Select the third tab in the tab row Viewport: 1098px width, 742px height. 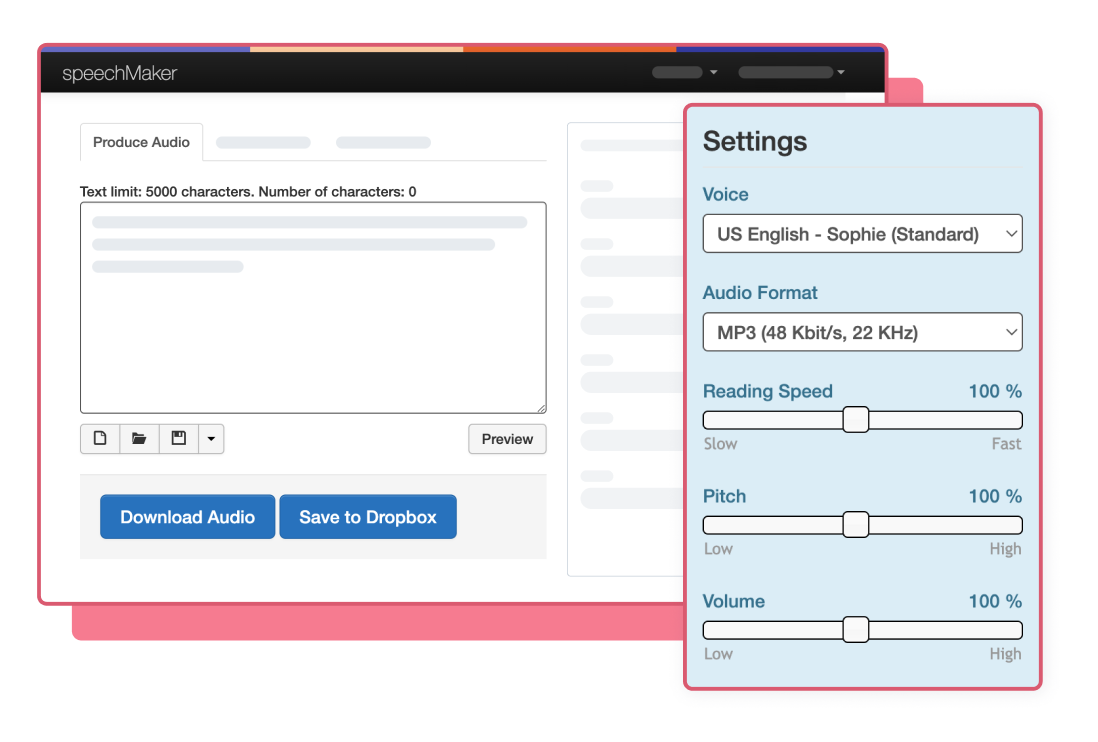[383, 143]
